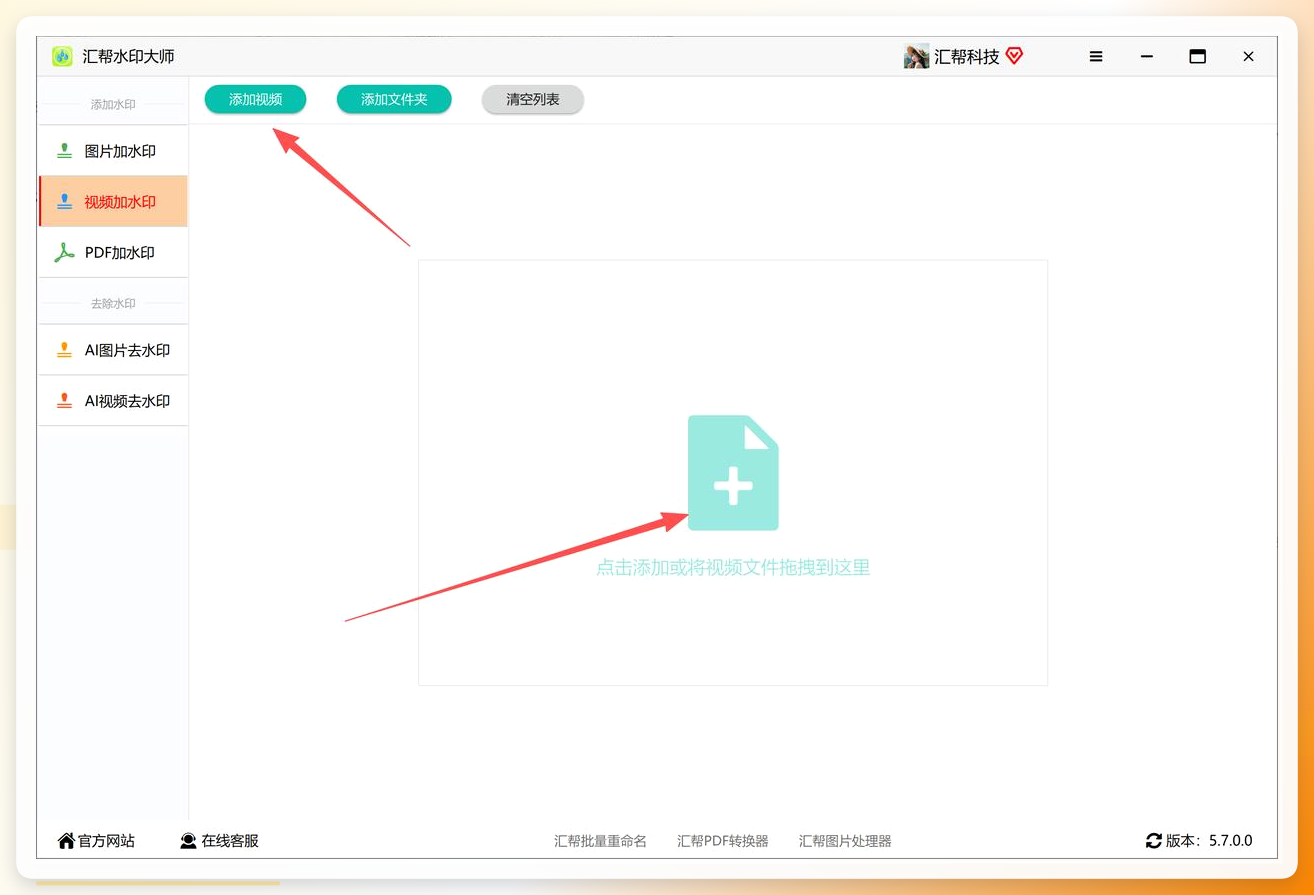The height and width of the screenshot is (895, 1314).
Task: Close the 汇帮水印大师 window
Action: [1248, 57]
